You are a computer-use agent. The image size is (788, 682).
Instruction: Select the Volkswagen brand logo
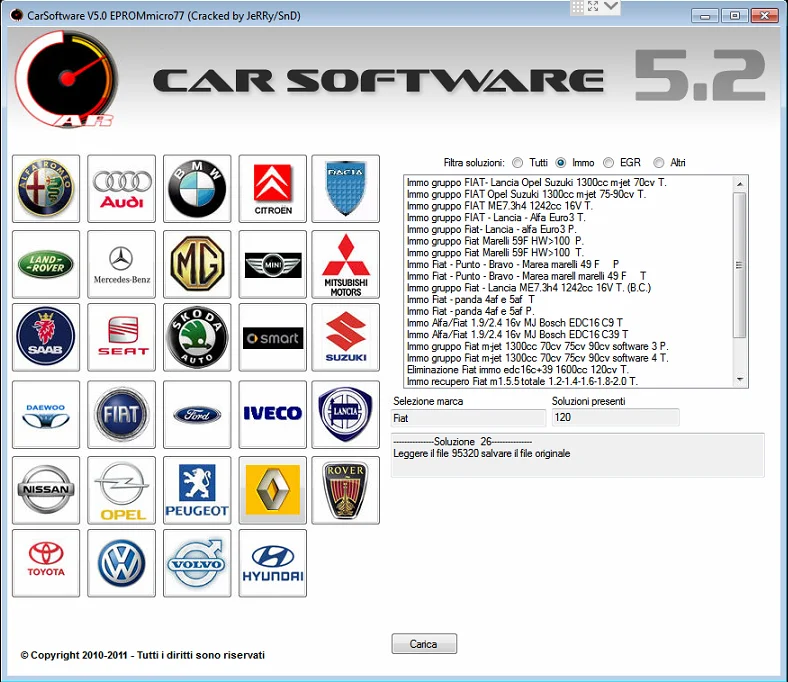click(x=122, y=563)
